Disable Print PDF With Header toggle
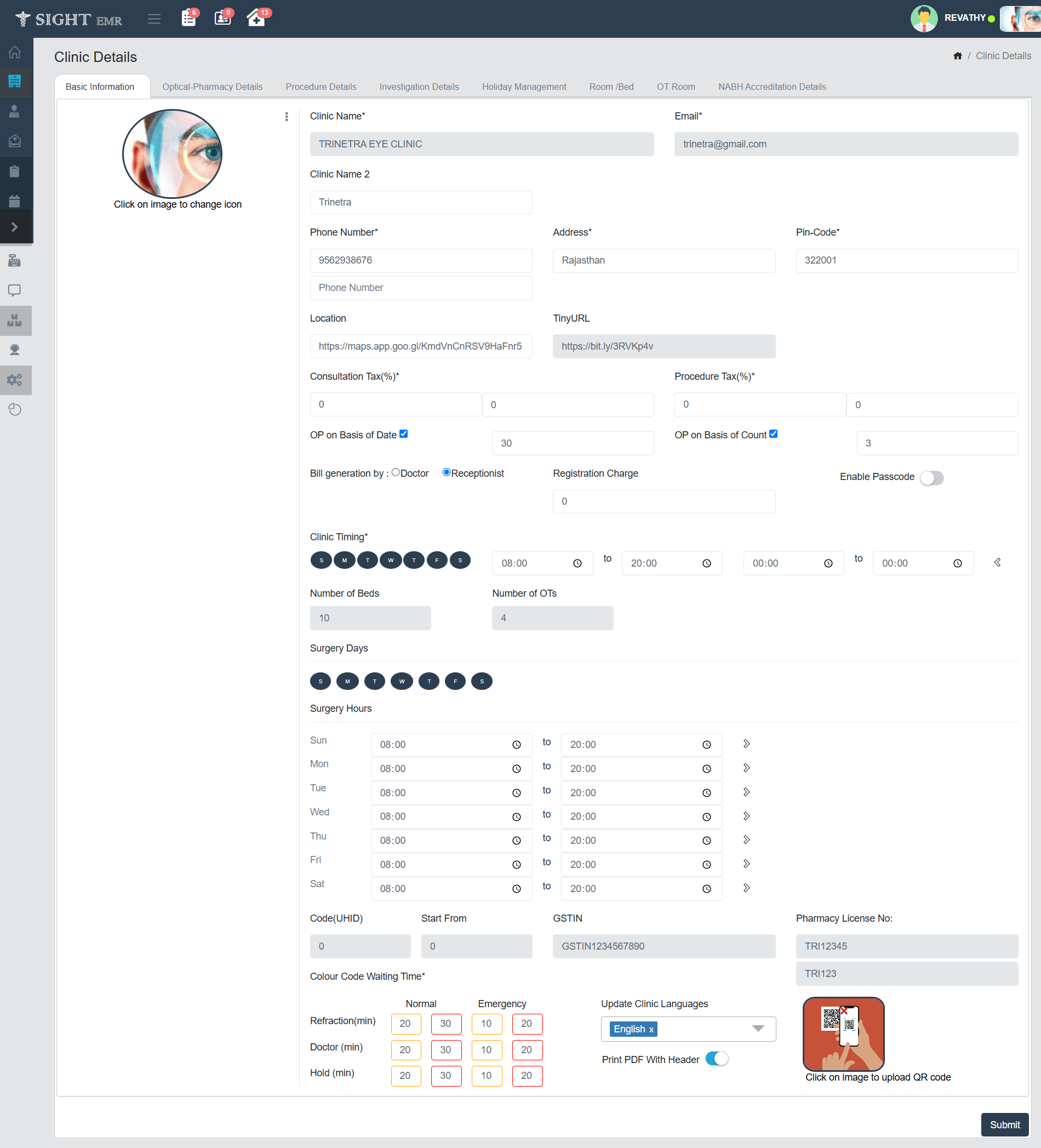This screenshot has height=1148, width=1041. 717,1059
